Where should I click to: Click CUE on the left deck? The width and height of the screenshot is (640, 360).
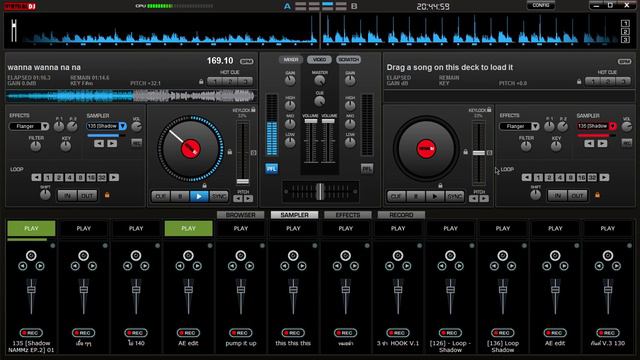tap(160, 196)
